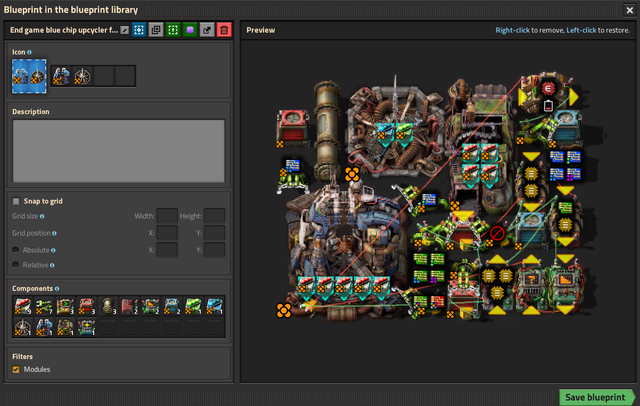Click the green button with purple square
The height and width of the screenshot is (406, 640).
tap(190, 30)
